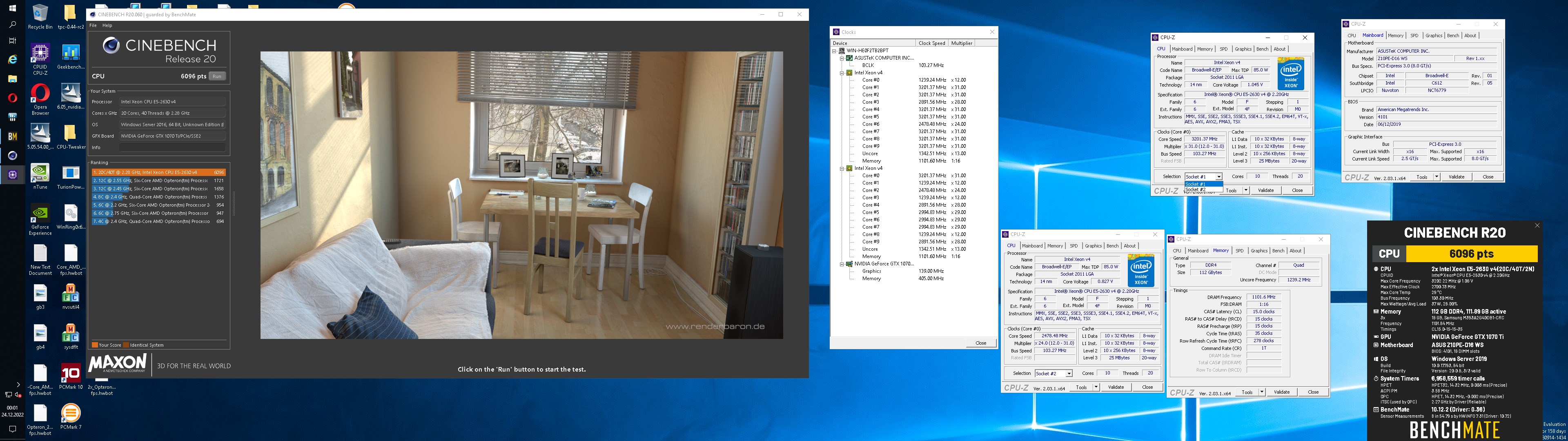This screenshot has height=441, width=1568.
Task: Click Validate in Socket #1 CPU-Z window
Action: (x=1265, y=191)
